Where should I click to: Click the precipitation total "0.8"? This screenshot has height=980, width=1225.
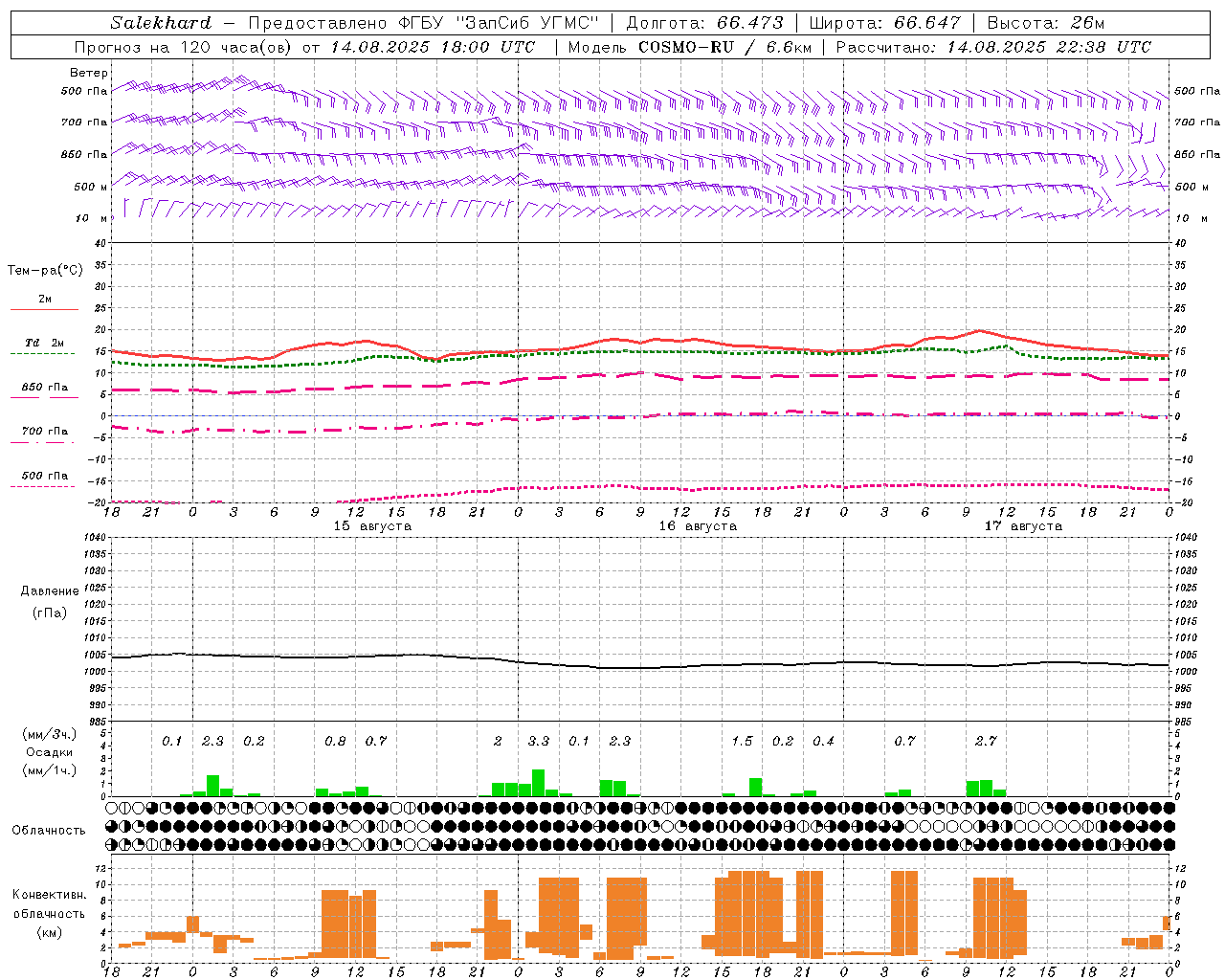[335, 741]
